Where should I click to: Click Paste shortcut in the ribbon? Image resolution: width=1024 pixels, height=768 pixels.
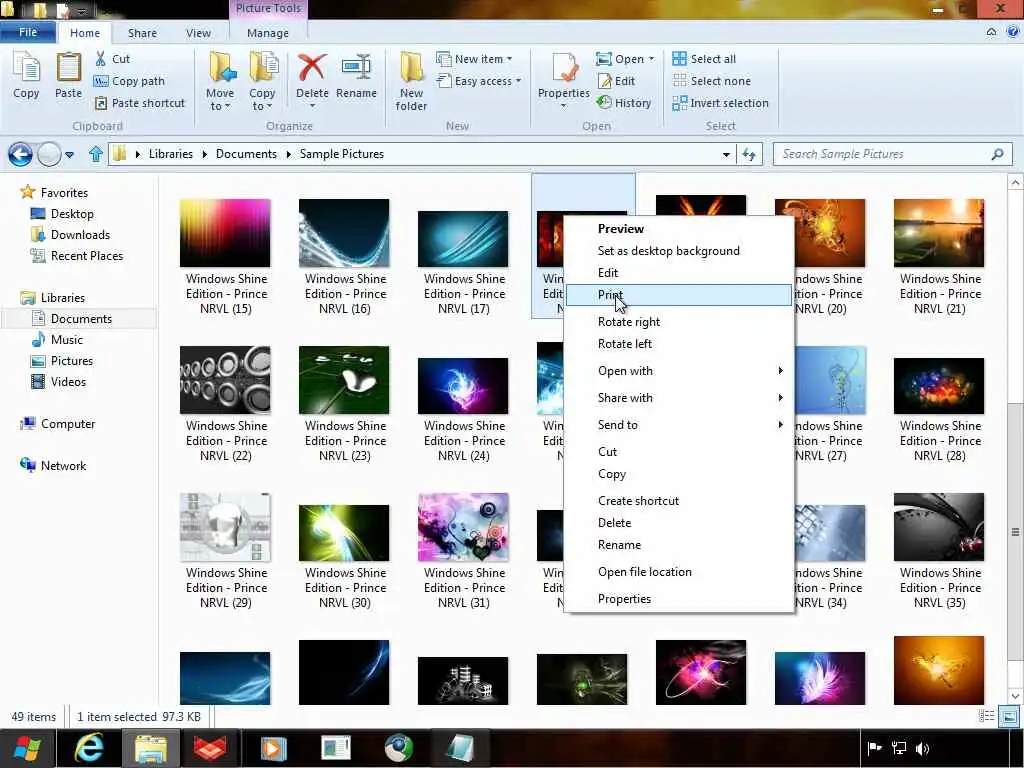click(140, 103)
